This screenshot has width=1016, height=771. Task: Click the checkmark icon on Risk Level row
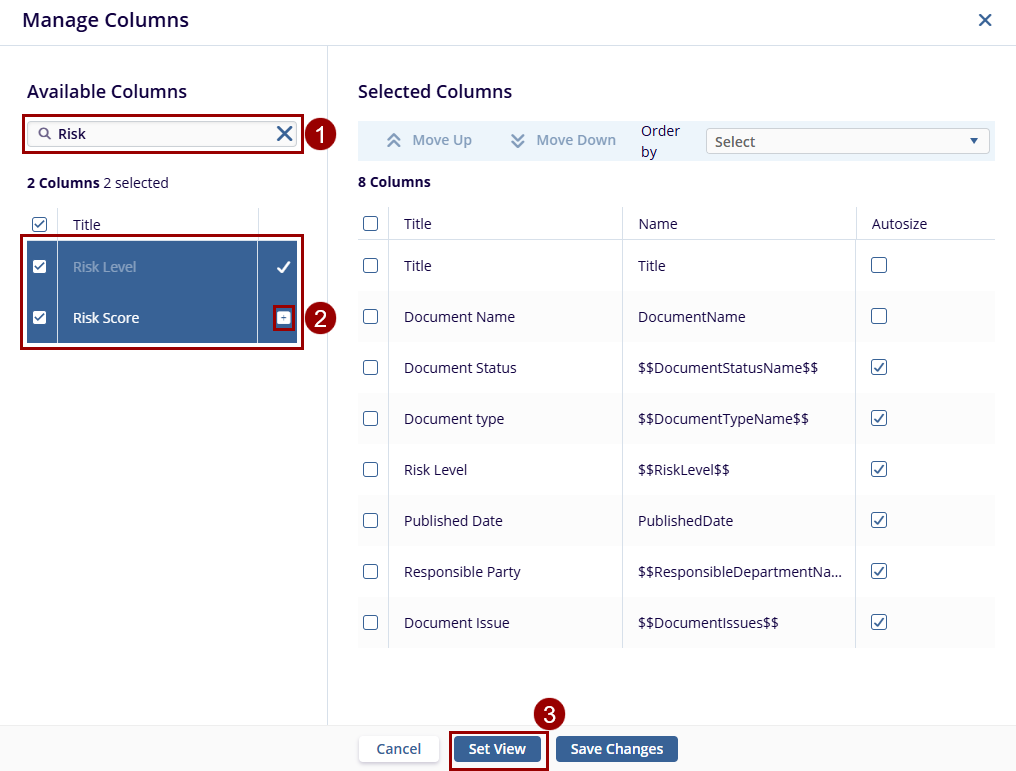pos(284,267)
